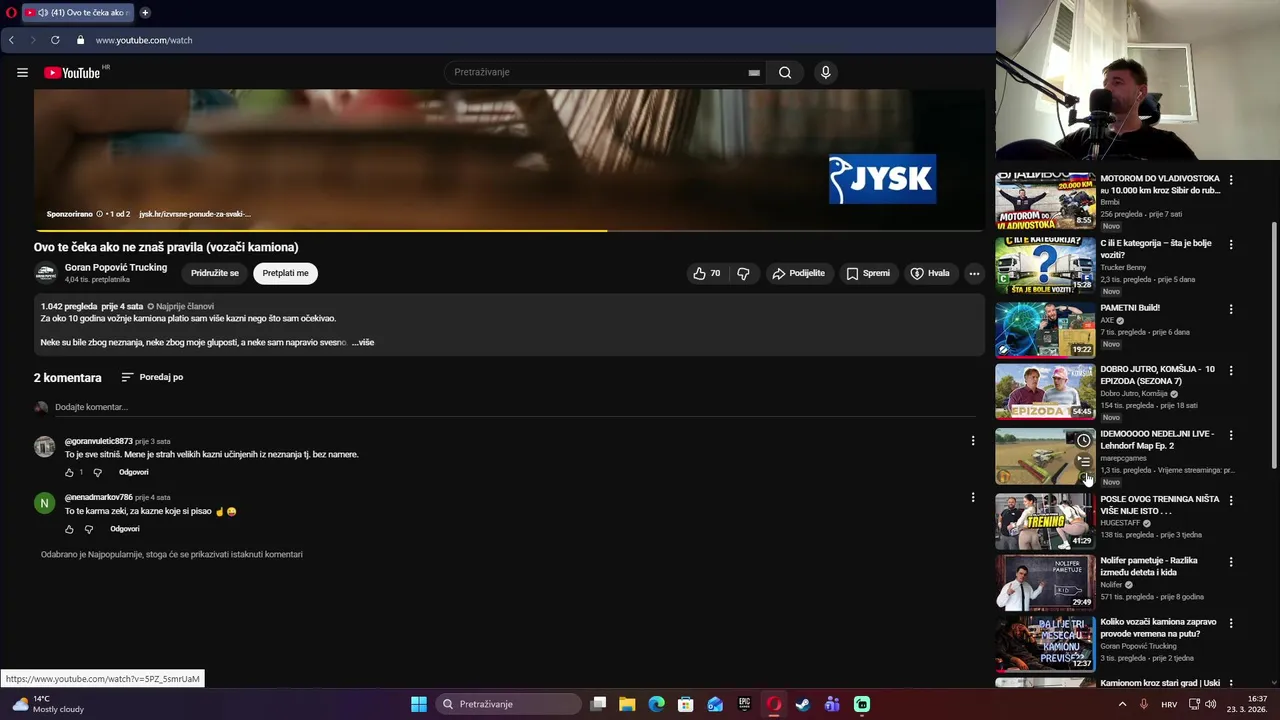
Task: Open Goran Popović Trucking channel avatar
Action: (x=45, y=273)
